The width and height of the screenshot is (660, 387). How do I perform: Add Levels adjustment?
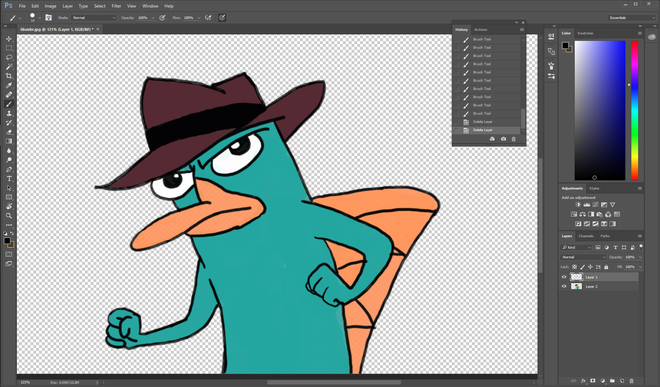587,205
